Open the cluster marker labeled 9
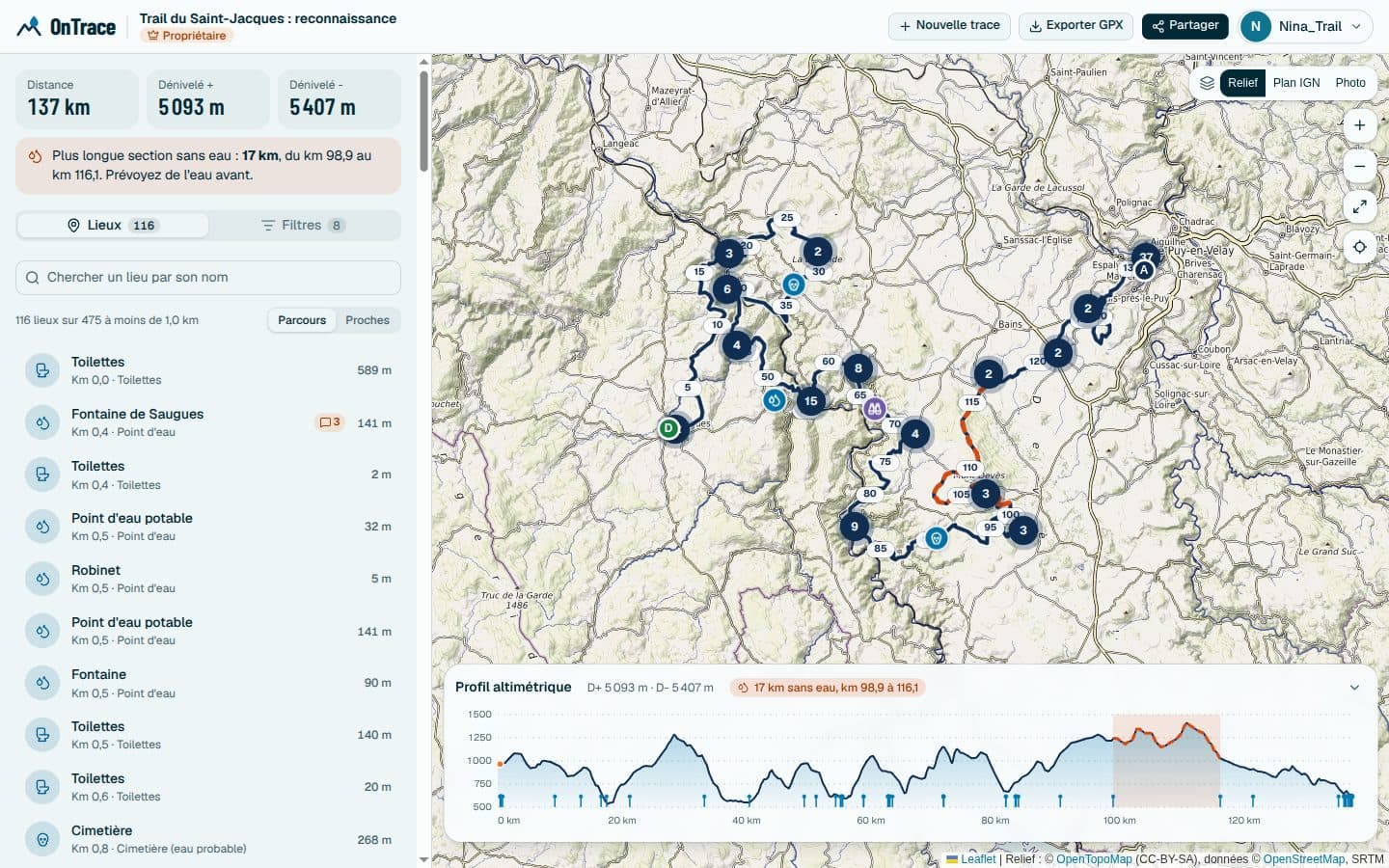 click(x=854, y=527)
